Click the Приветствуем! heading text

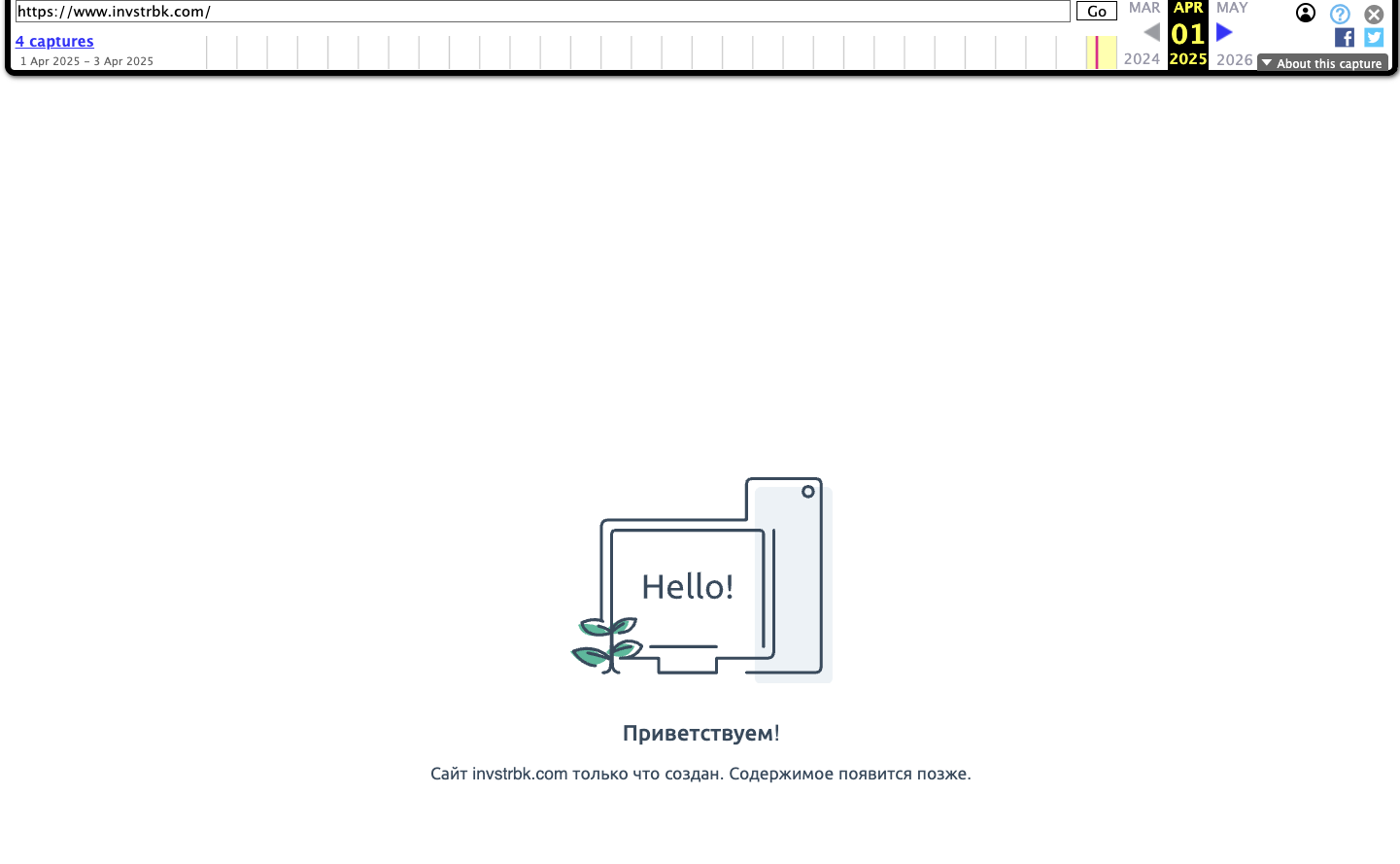(700, 733)
